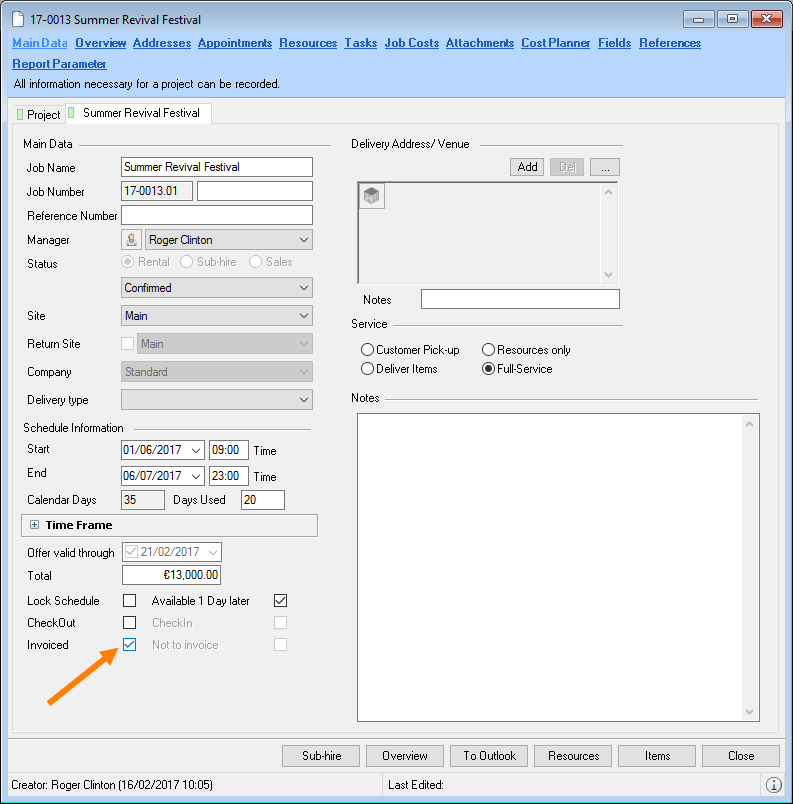Click the Add delivery address button
This screenshot has height=804, width=793.
coord(527,167)
